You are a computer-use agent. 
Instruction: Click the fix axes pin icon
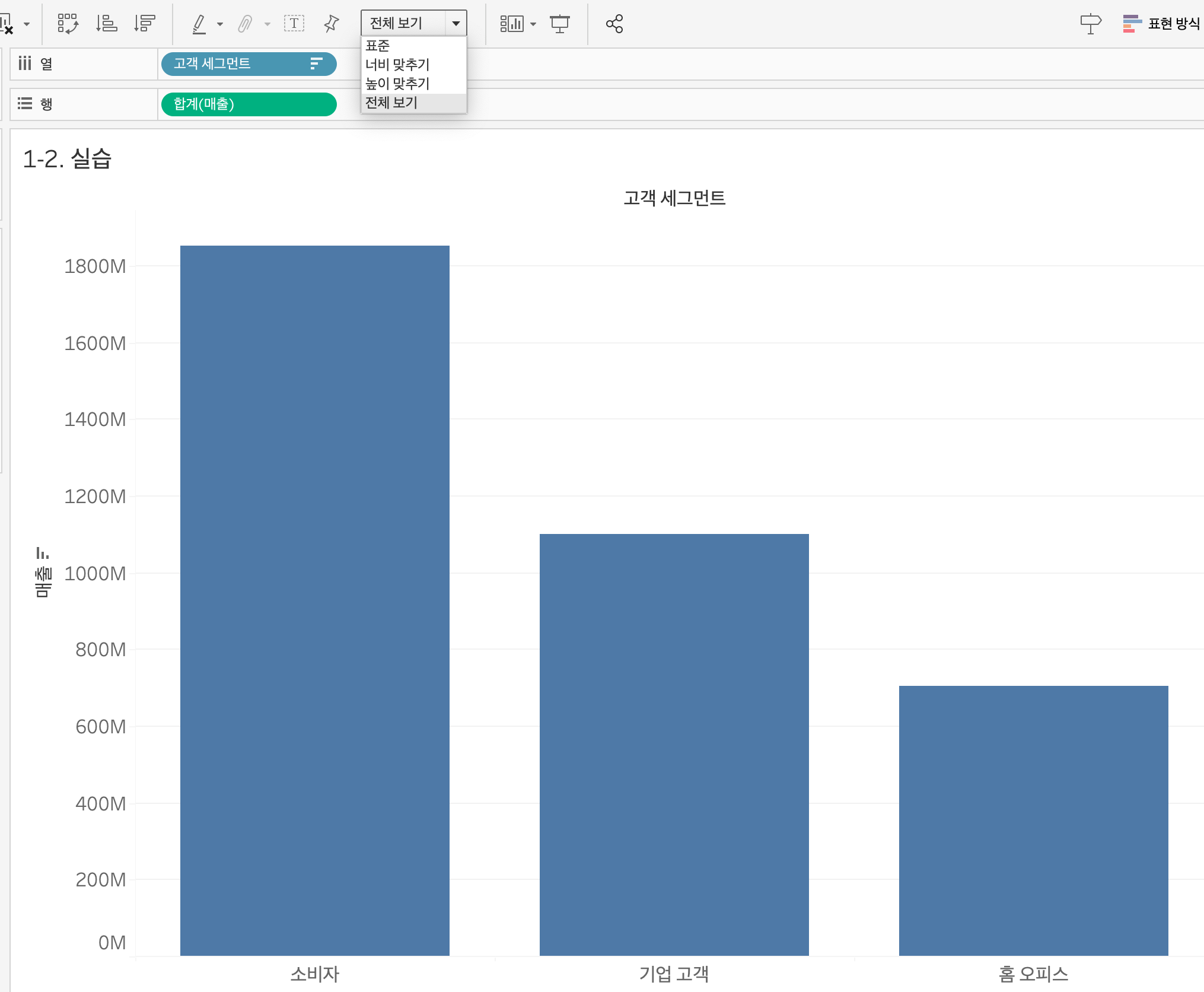pos(332,24)
